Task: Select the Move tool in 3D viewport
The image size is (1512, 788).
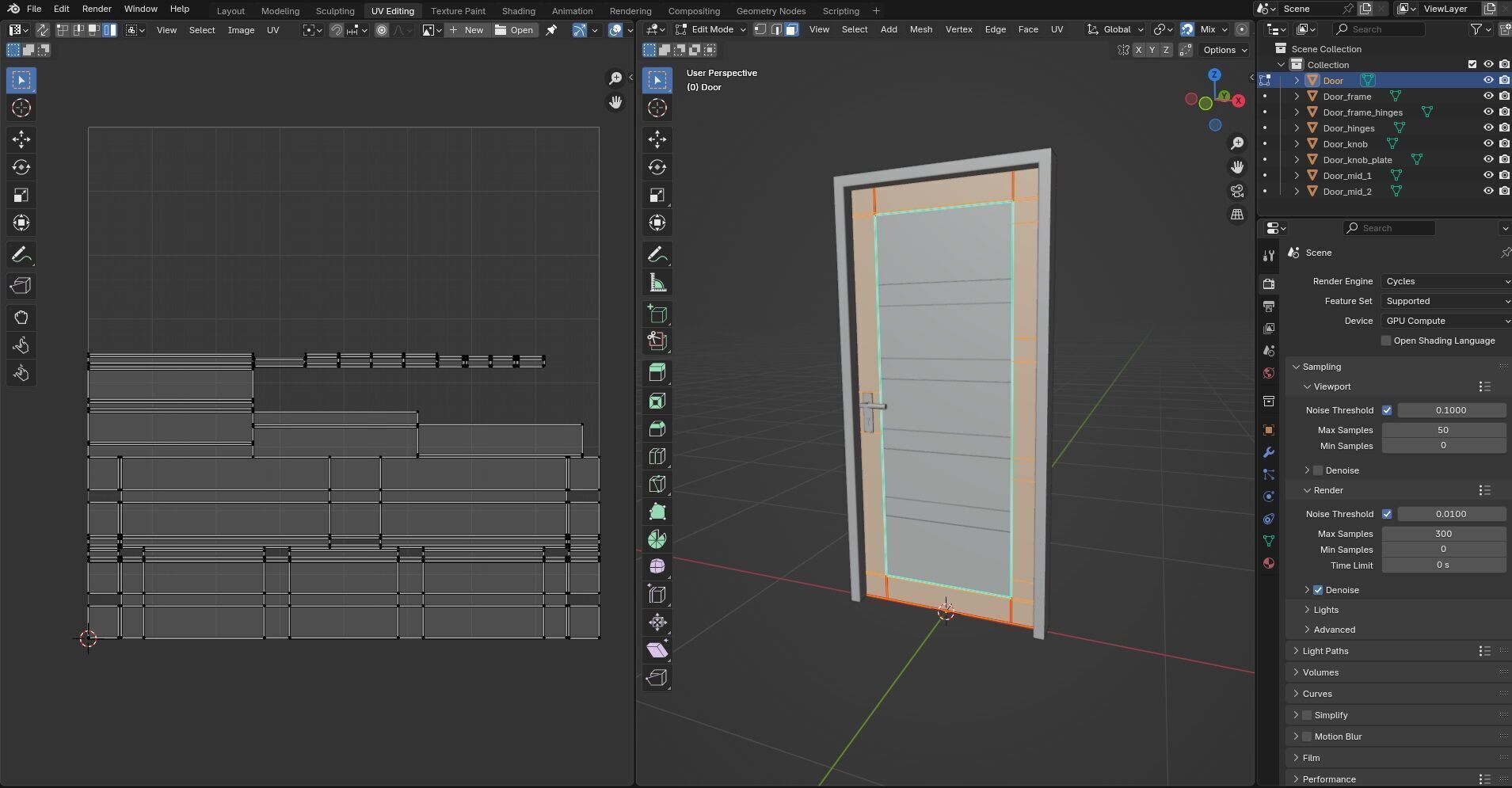Action: click(657, 139)
